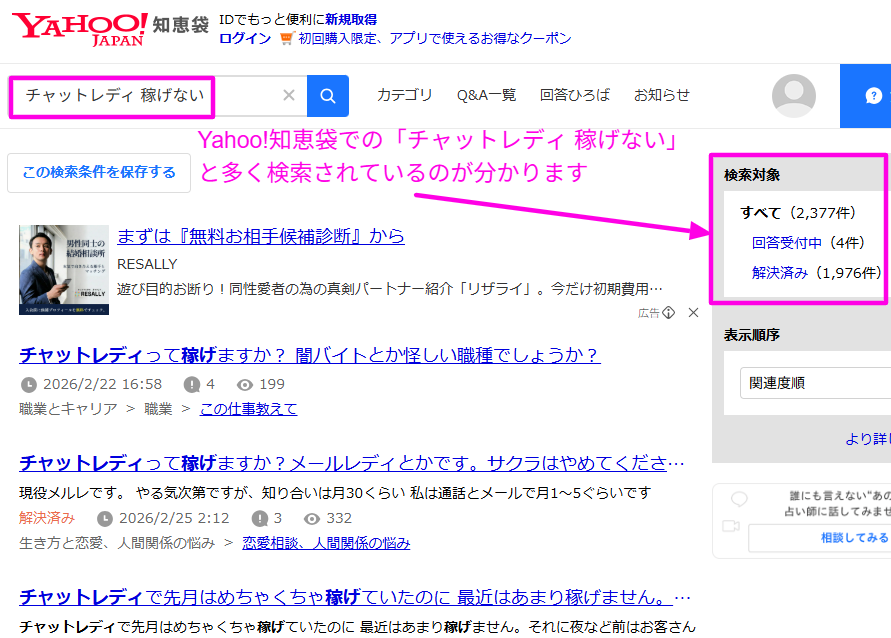Click the blue magnifier search button
The image size is (891, 638).
(x=328, y=95)
